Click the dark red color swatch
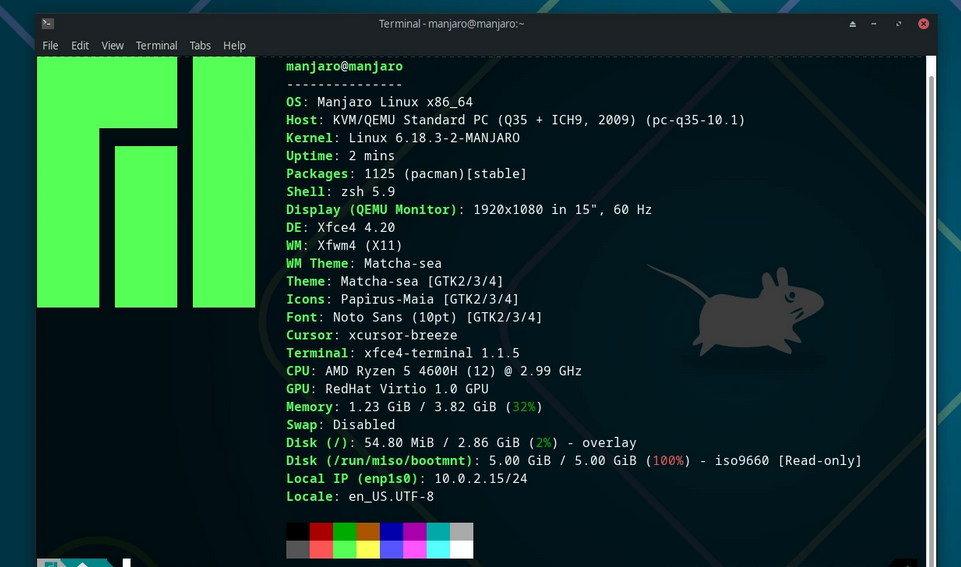The image size is (961, 567). click(x=321, y=531)
